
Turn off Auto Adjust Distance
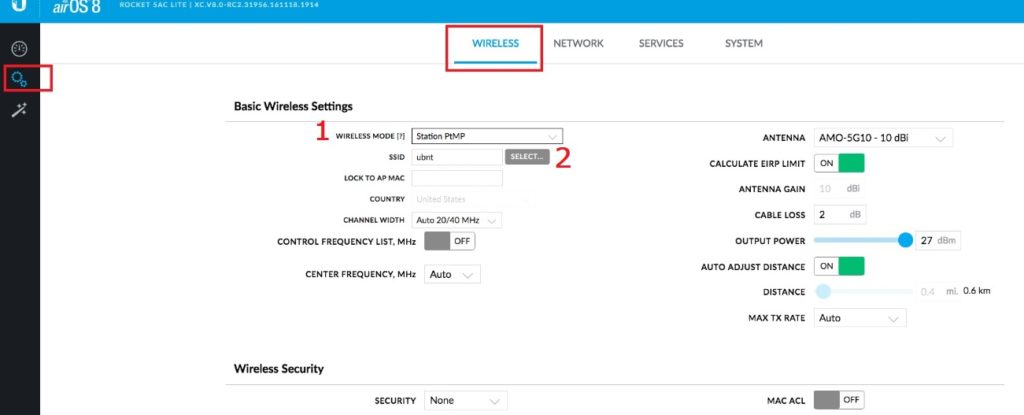838,267
